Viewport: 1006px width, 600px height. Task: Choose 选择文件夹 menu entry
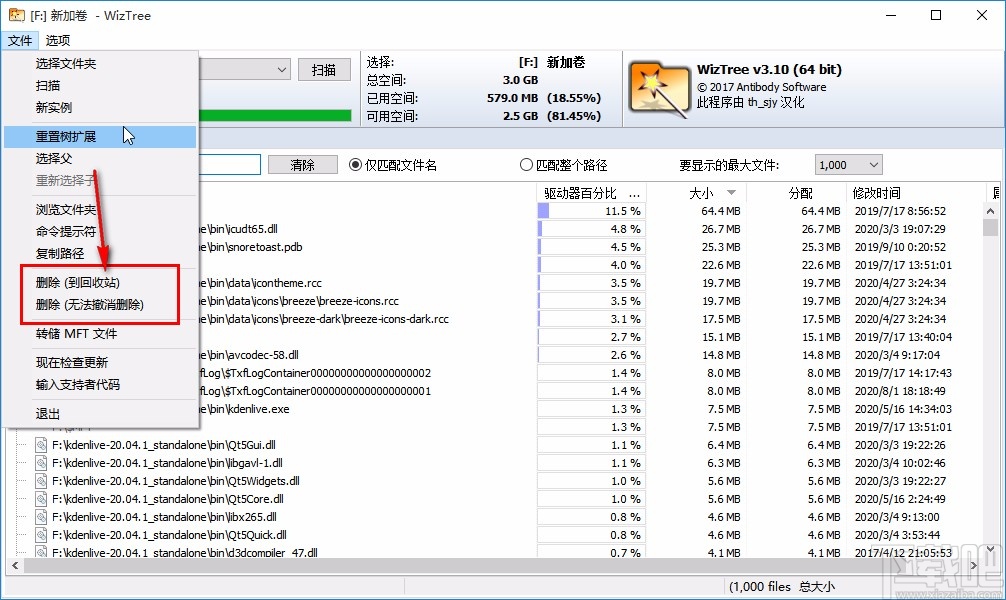point(99,64)
